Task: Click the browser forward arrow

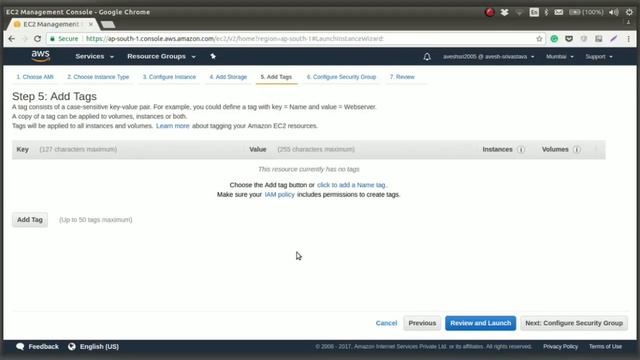Action: click(x=24, y=39)
